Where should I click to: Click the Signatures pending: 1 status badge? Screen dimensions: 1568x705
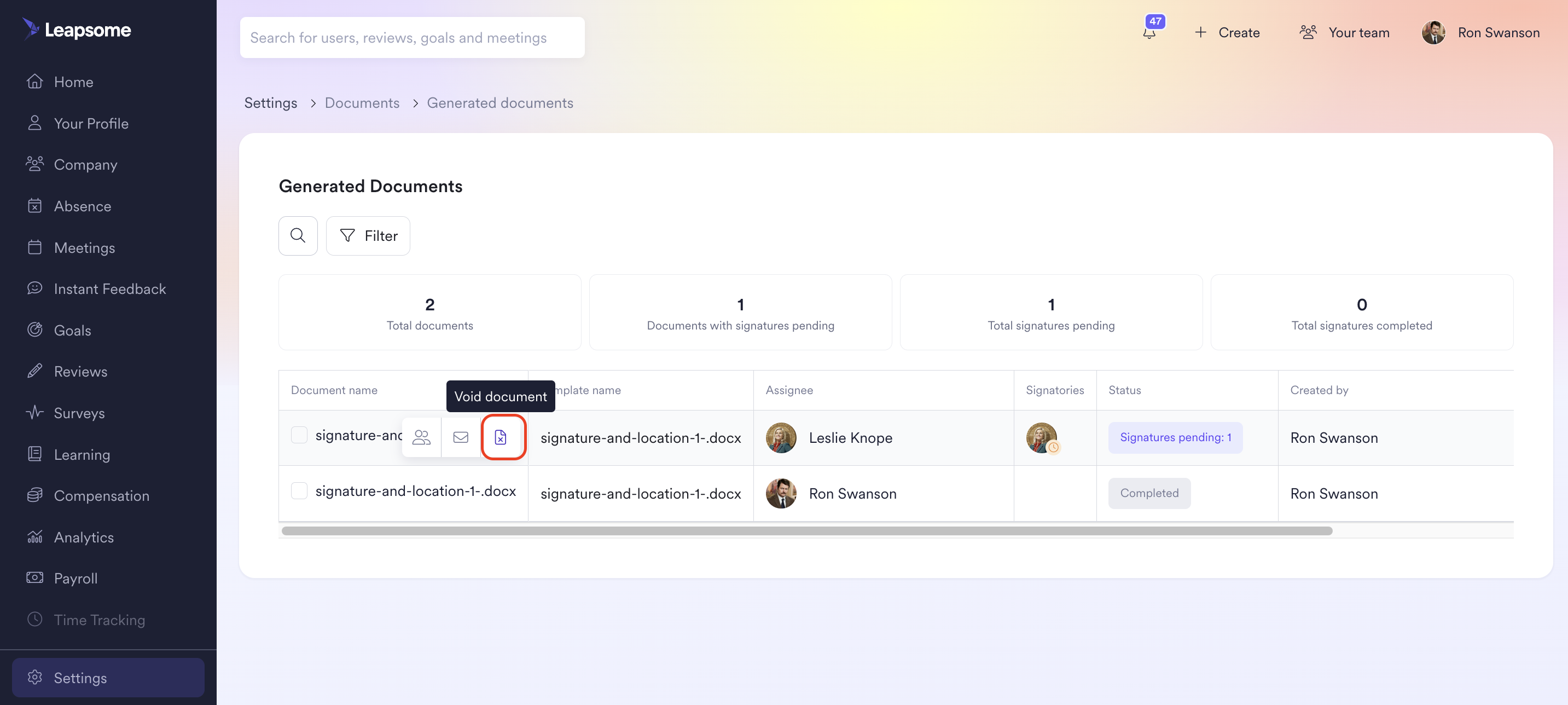point(1175,437)
